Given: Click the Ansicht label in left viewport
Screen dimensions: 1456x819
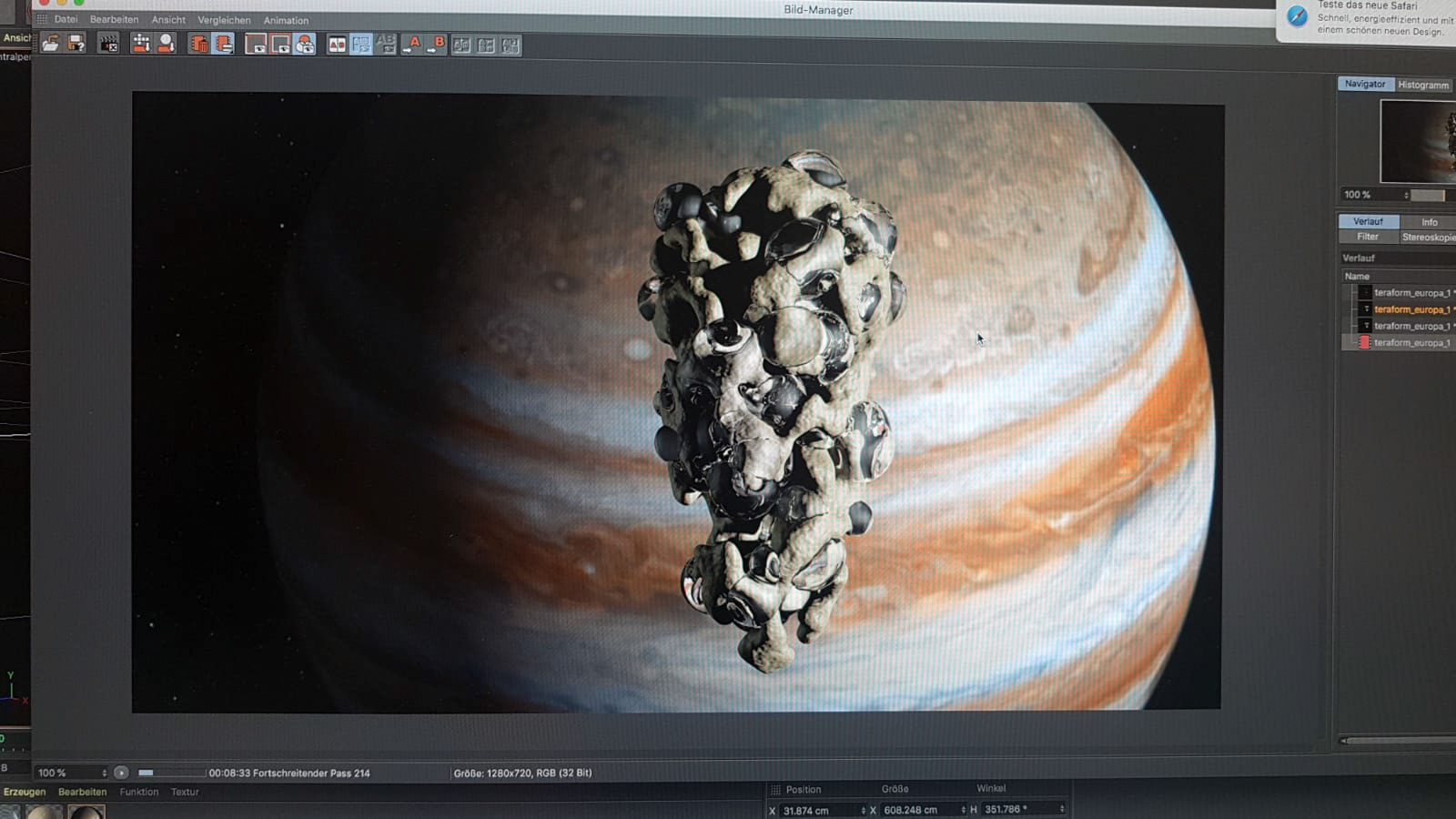Looking at the screenshot, I should [16, 37].
